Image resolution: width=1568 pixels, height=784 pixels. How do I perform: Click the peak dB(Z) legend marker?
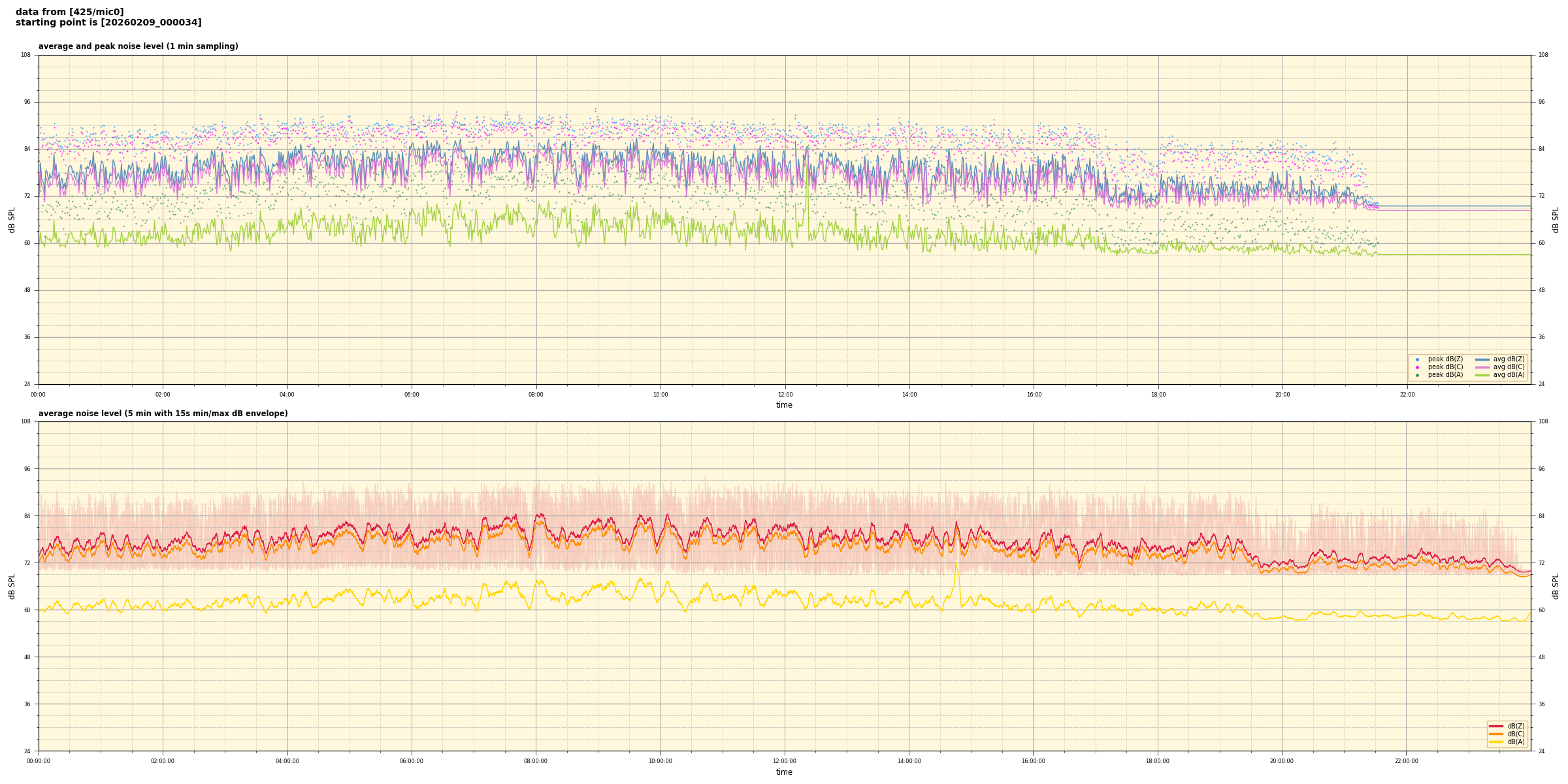coord(1417,359)
